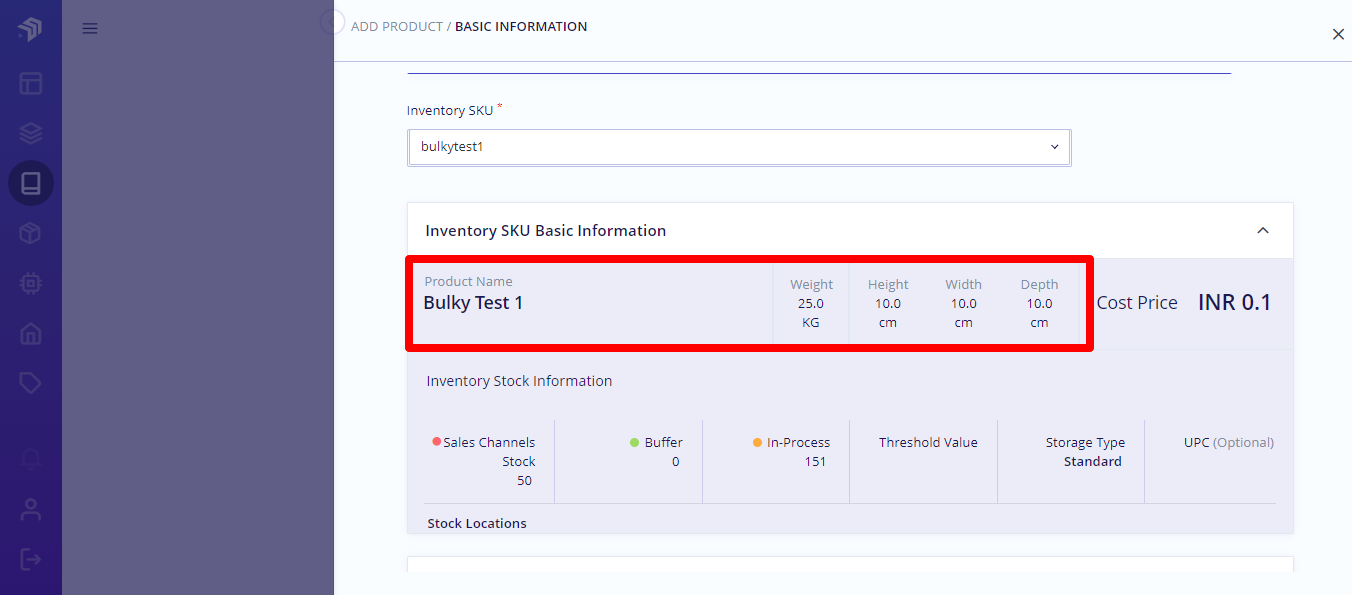Select the product name Bulky Test 1

click(x=473, y=303)
